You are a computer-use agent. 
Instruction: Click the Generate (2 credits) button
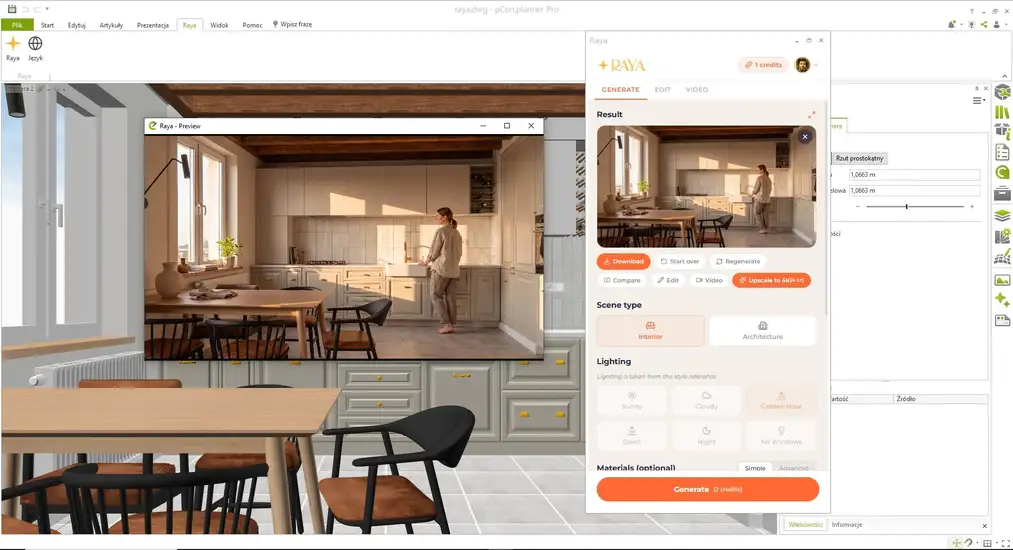click(707, 489)
